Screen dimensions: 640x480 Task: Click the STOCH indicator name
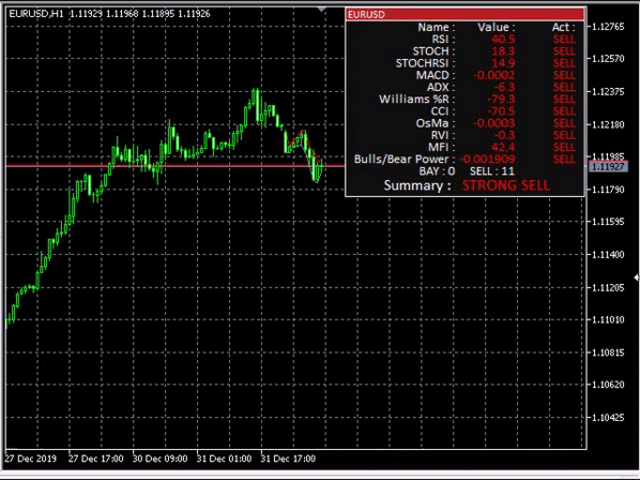pyautogui.click(x=433, y=51)
